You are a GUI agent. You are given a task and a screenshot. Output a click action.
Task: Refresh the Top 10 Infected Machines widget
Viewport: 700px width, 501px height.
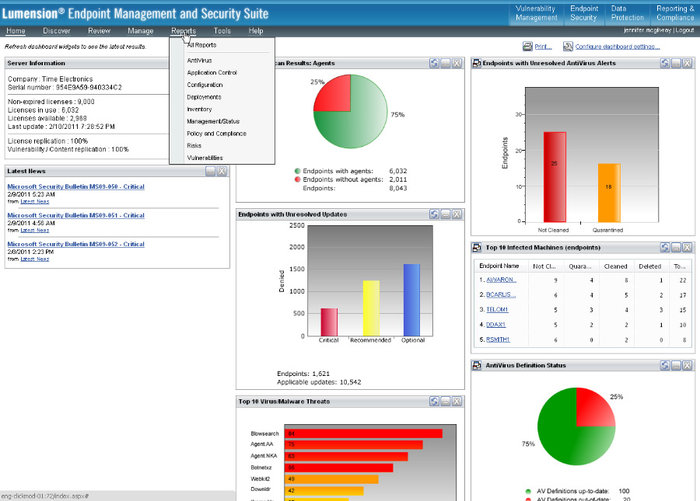tap(665, 247)
